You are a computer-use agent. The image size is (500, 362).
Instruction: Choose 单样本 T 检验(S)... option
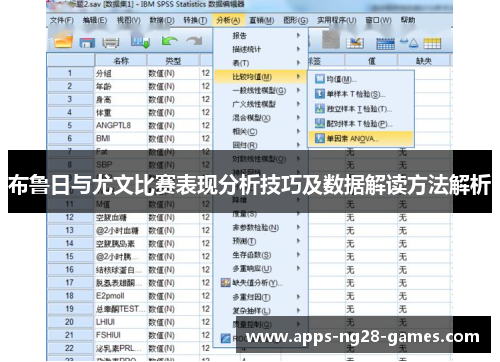(x=361, y=94)
